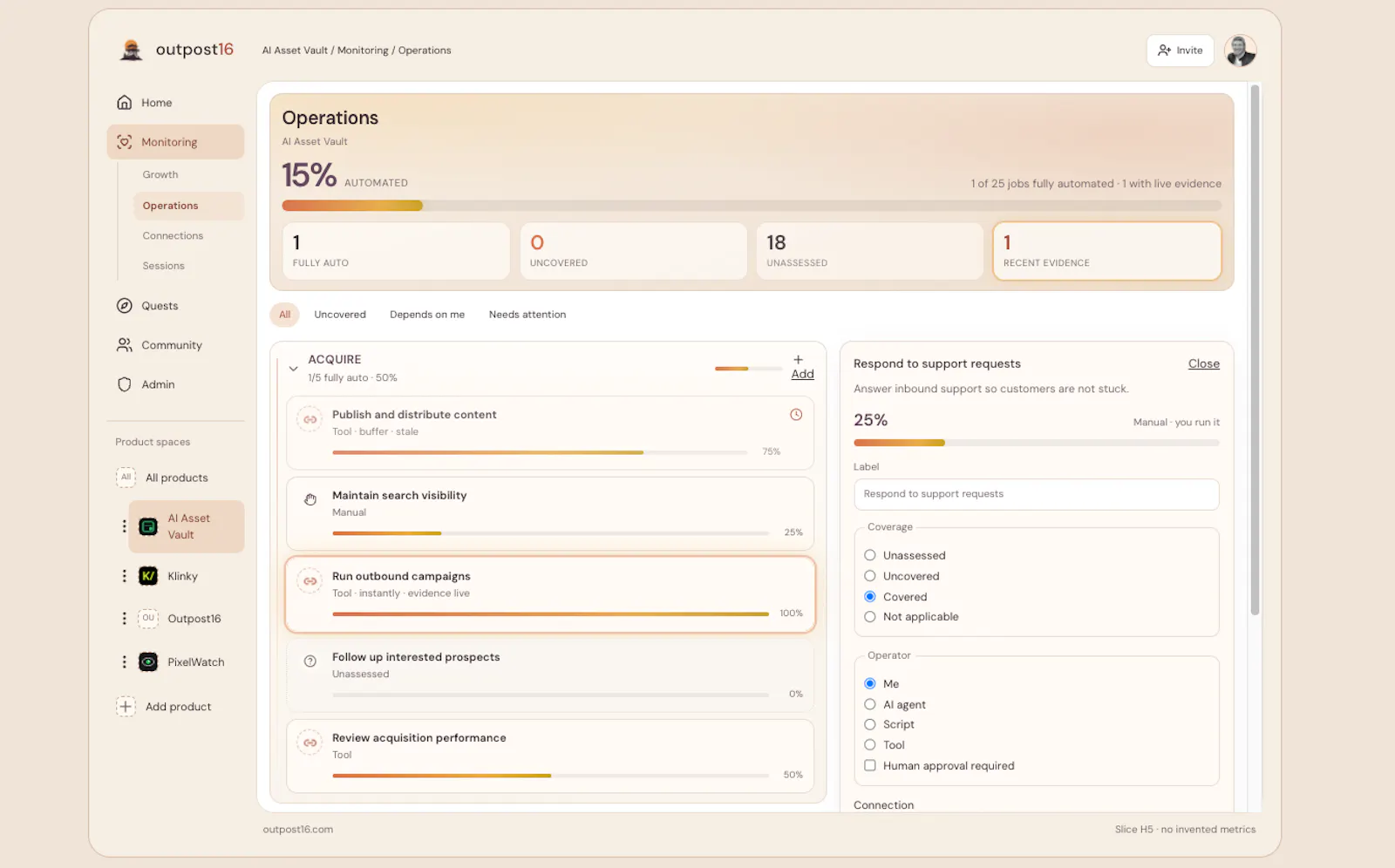Click the Add product plus icon
Viewport: 1395px width, 868px height.
click(x=126, y=706)
